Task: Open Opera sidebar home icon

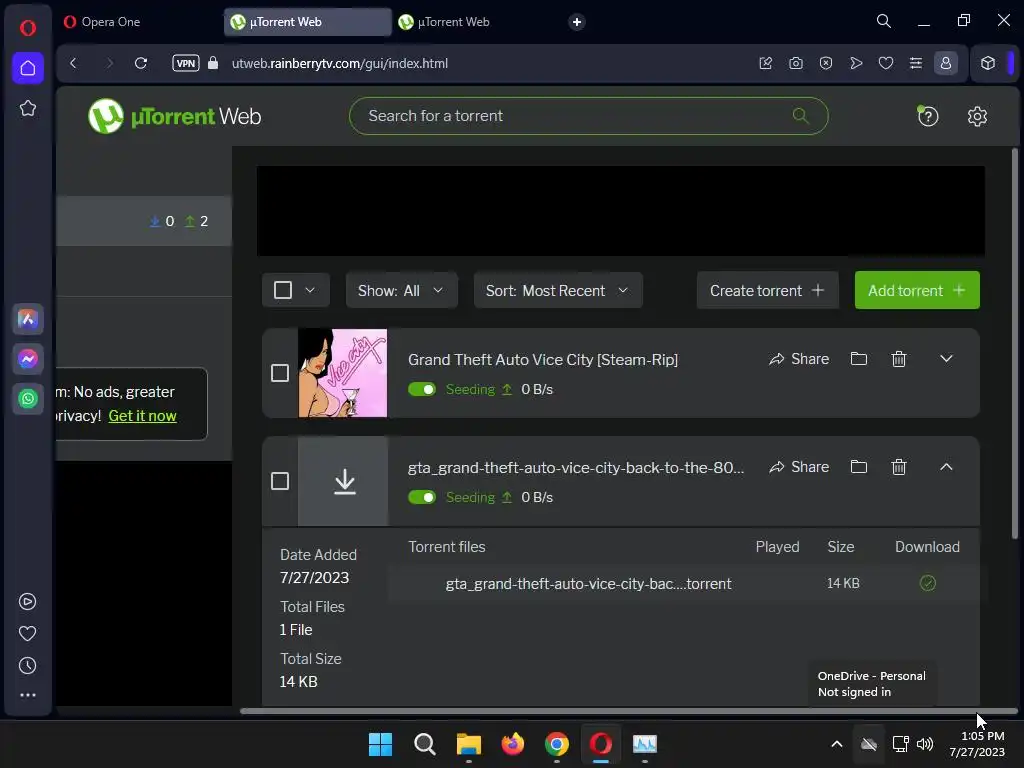Action: [28, 68]
